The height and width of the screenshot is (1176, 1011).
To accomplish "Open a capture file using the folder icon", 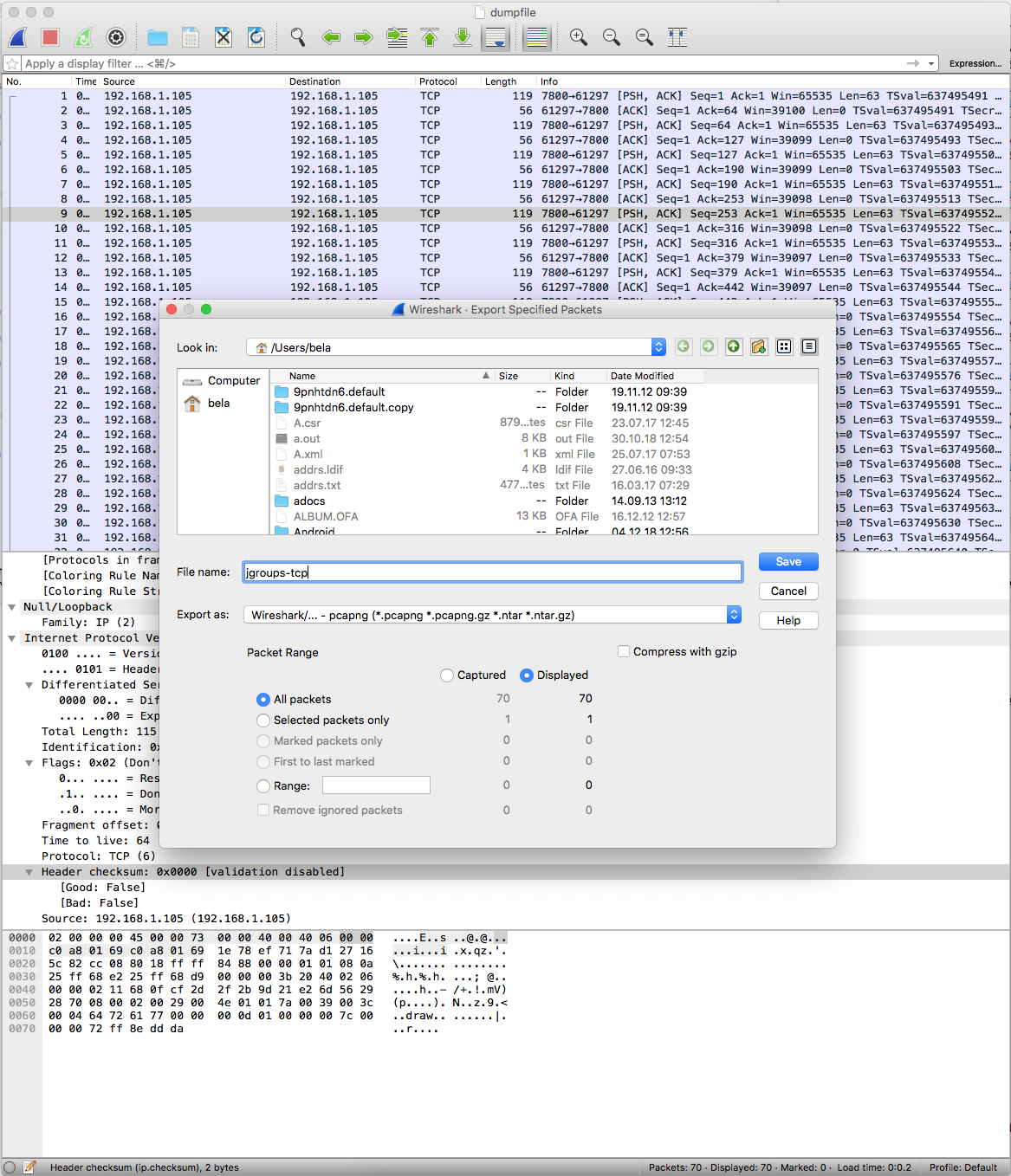I will [158, 37].
